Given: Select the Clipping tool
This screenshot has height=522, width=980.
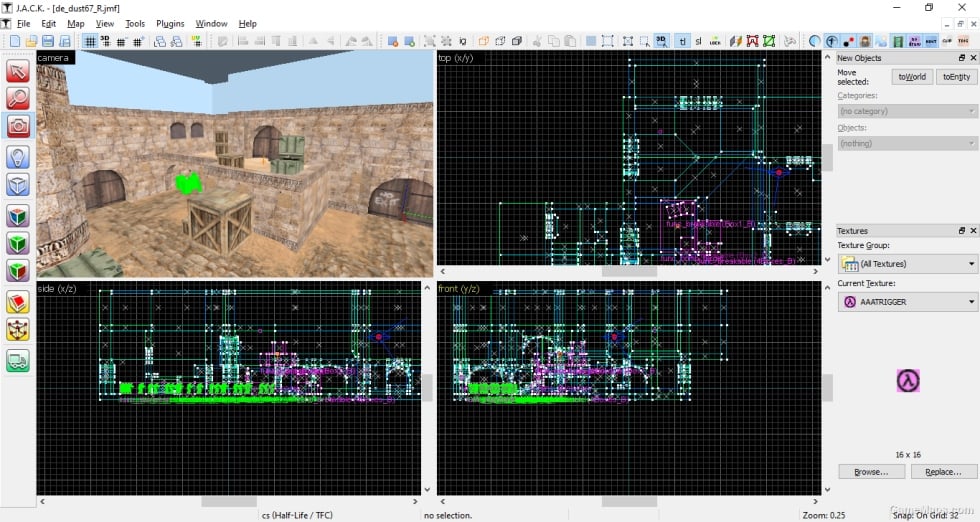Looking at the screenshot, I should 18,302.
